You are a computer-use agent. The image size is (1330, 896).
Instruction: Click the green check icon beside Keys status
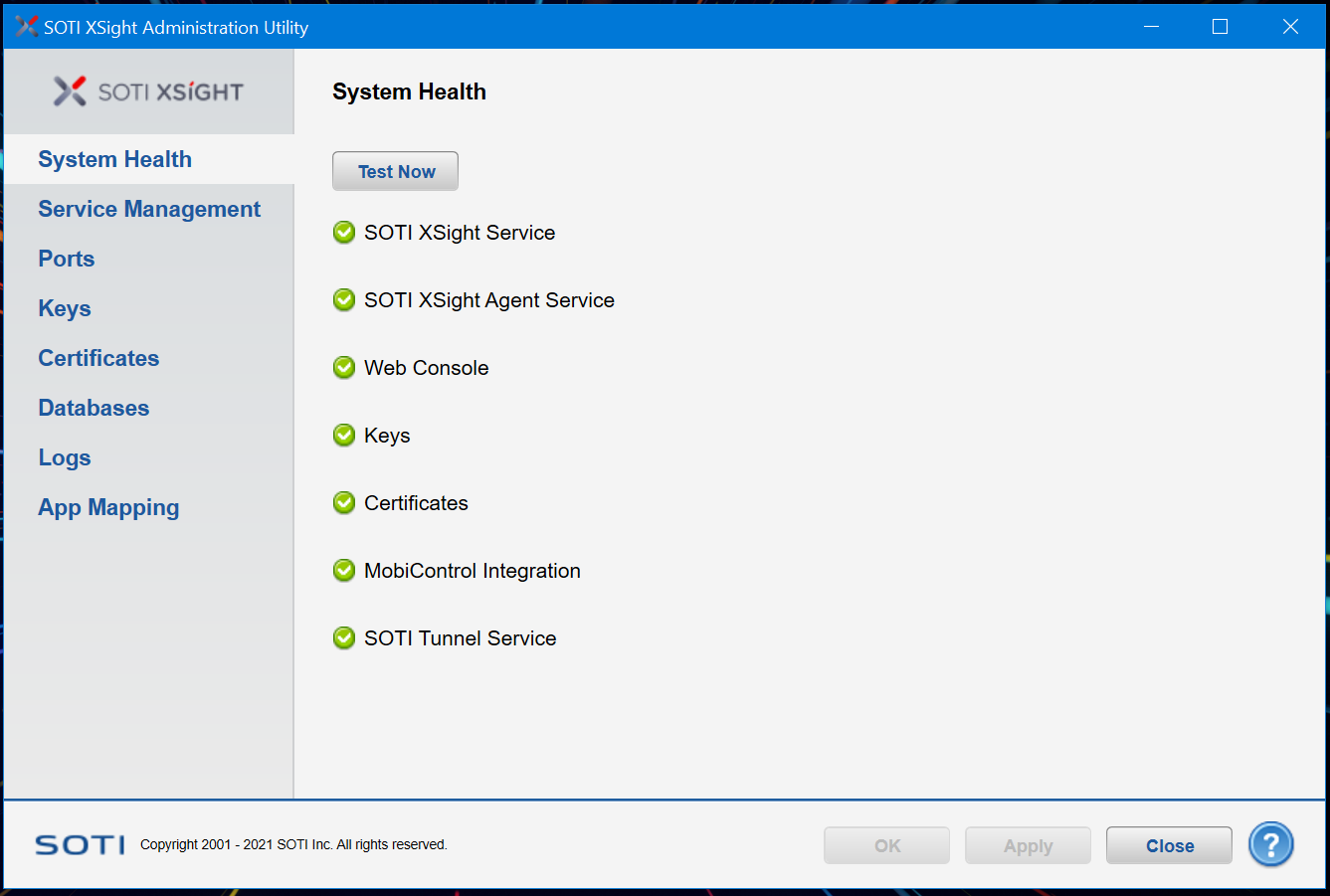click(x=344, y=436)
